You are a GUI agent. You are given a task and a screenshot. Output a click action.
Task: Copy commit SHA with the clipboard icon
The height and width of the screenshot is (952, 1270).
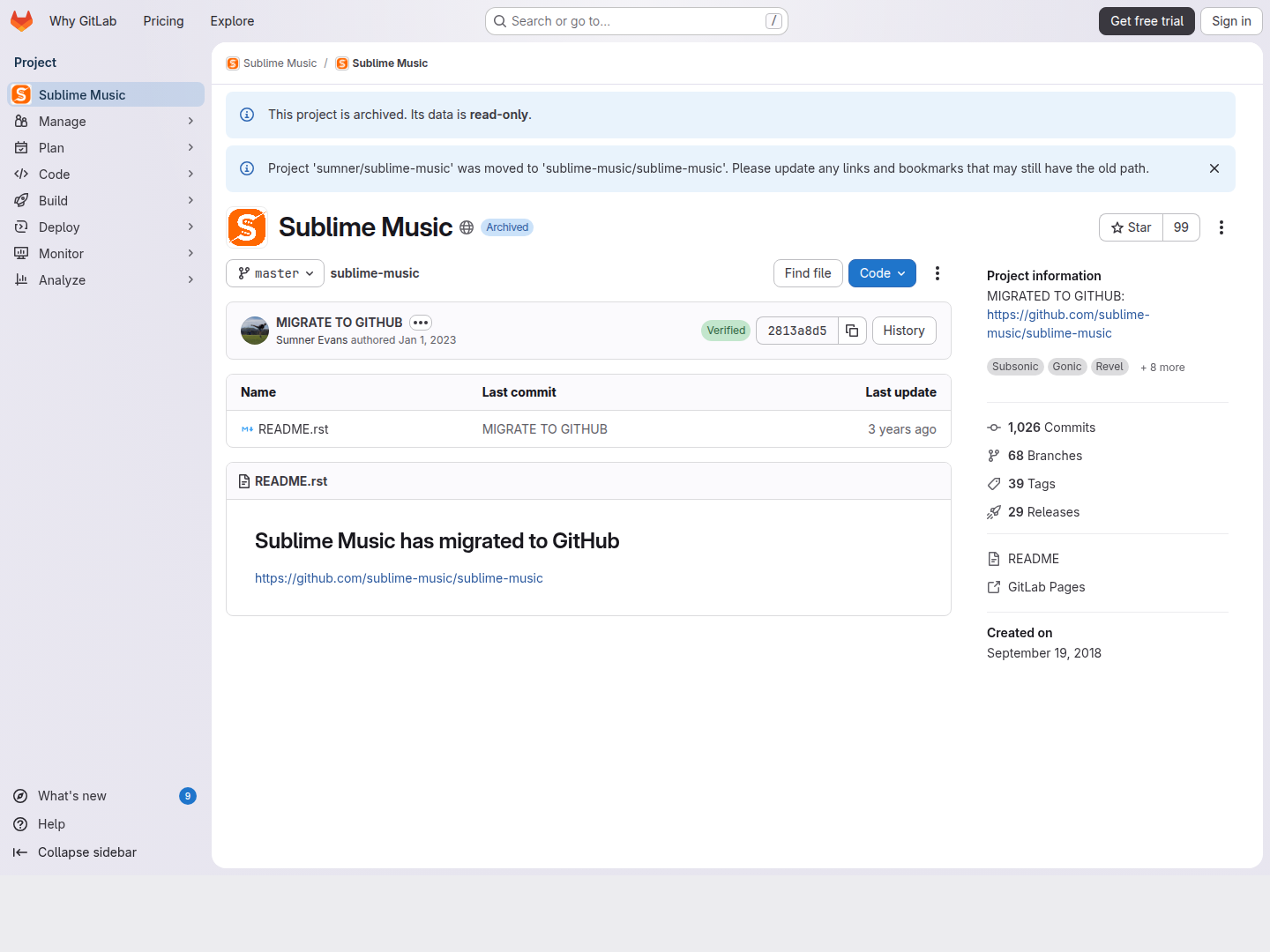click(x=852, y=331)
